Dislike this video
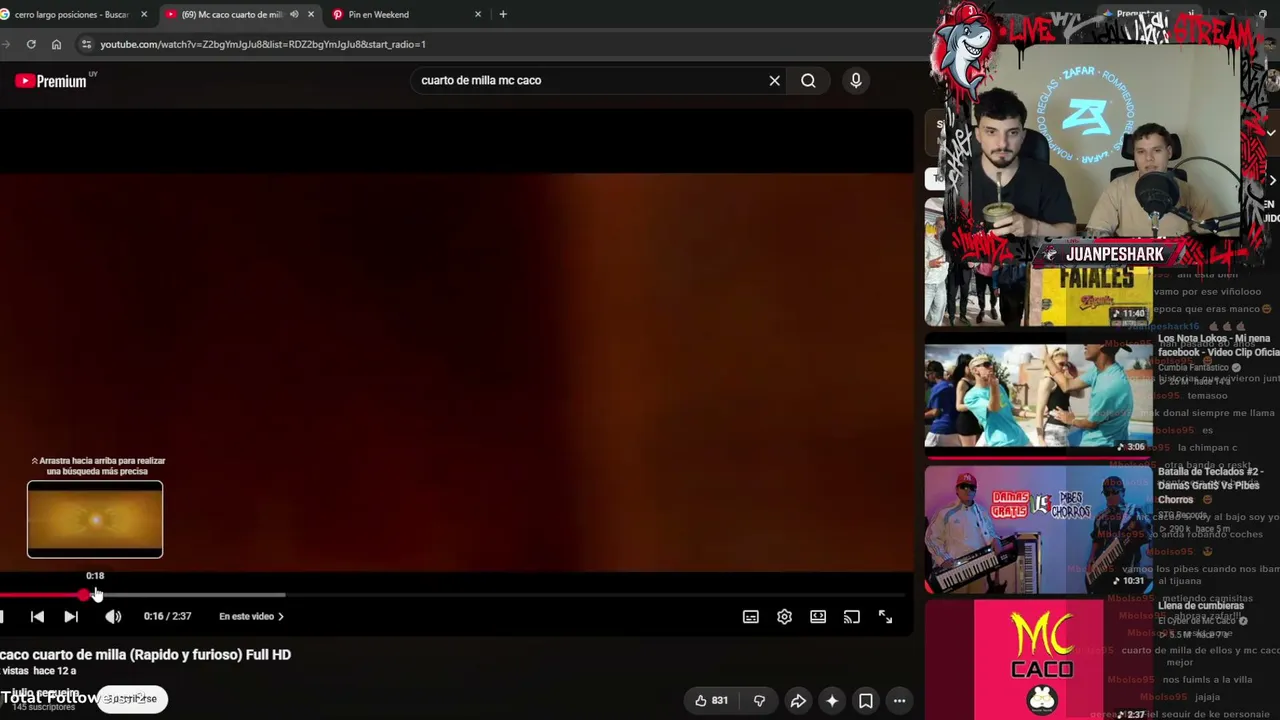Image resolution: width=1280 pixels, height=720 pixels. point(759,701)
